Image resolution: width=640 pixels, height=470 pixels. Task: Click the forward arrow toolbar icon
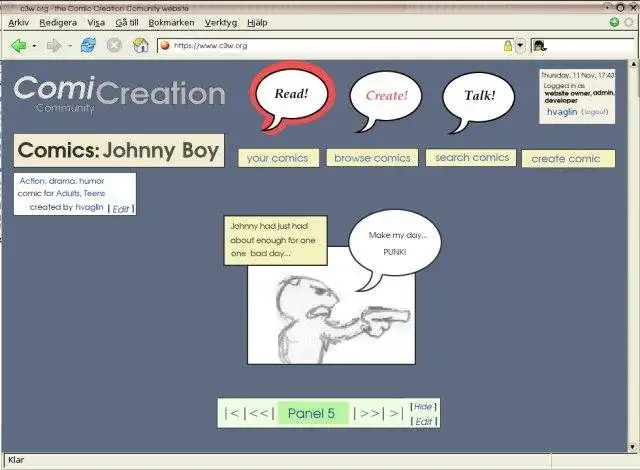click(x=54, y=46)
